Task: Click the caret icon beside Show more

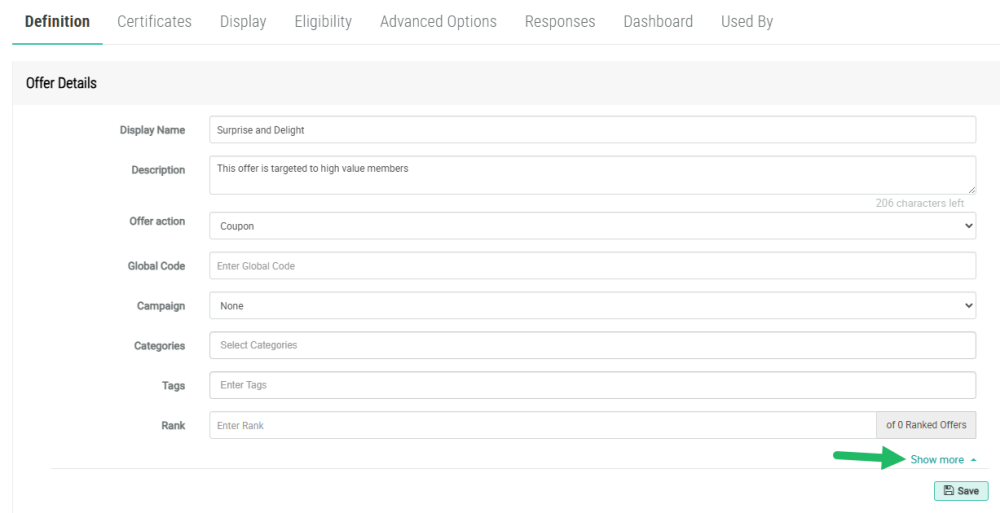Action: 974,460
